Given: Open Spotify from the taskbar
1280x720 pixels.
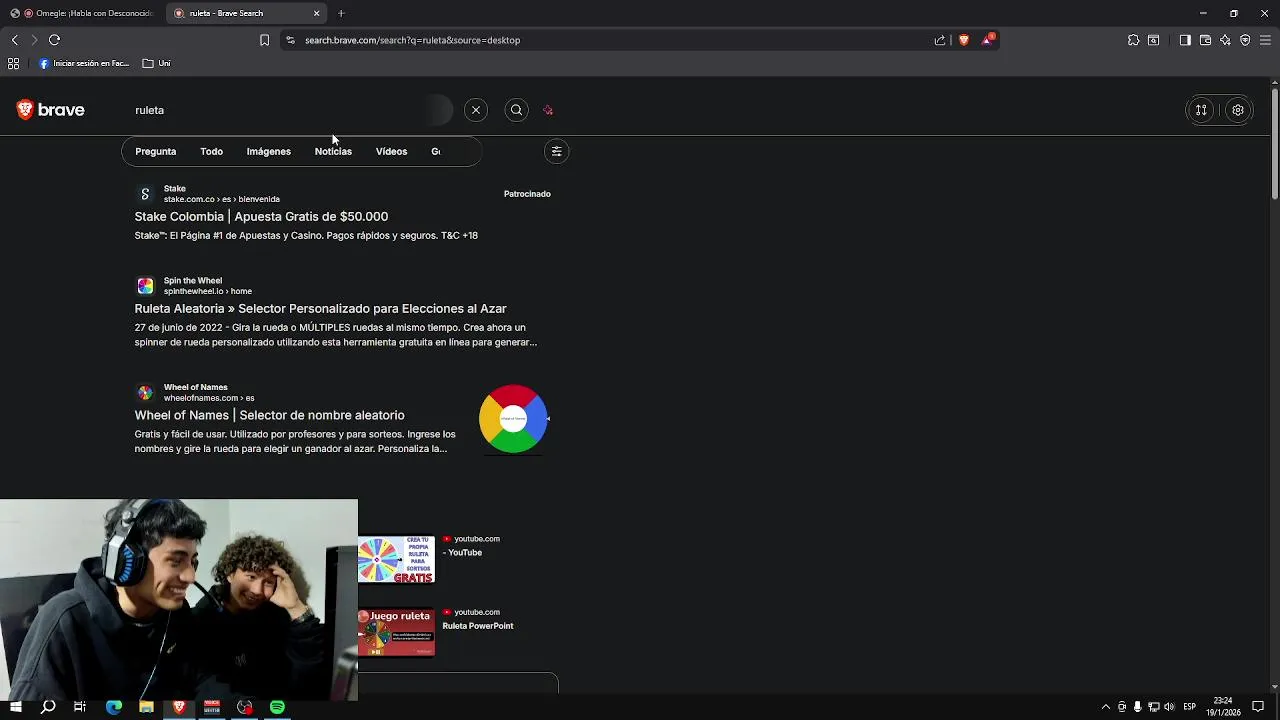Looking at the screenshot, I should [277, 707].
